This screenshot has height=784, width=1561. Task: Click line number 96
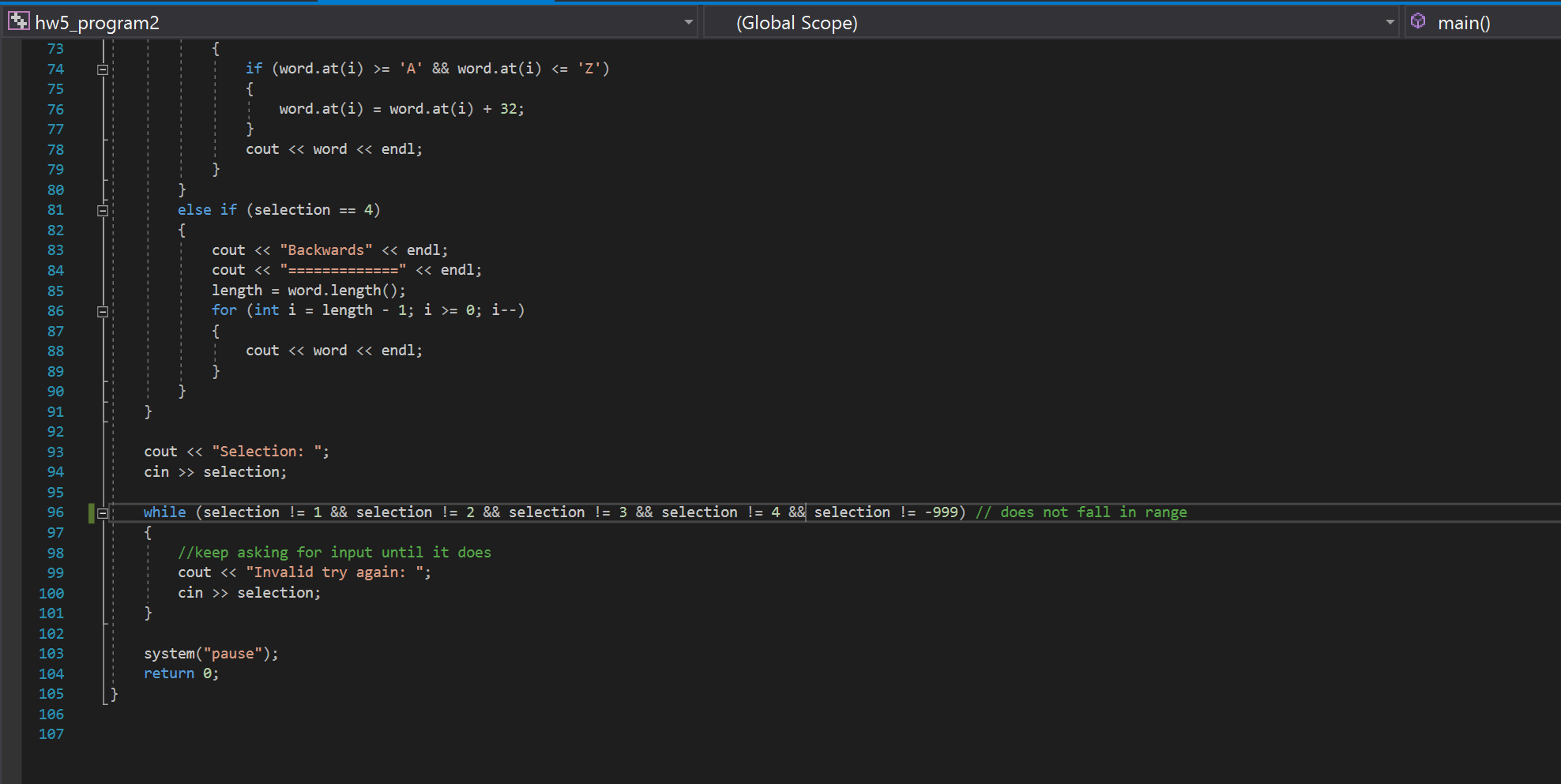pos(55,512)
